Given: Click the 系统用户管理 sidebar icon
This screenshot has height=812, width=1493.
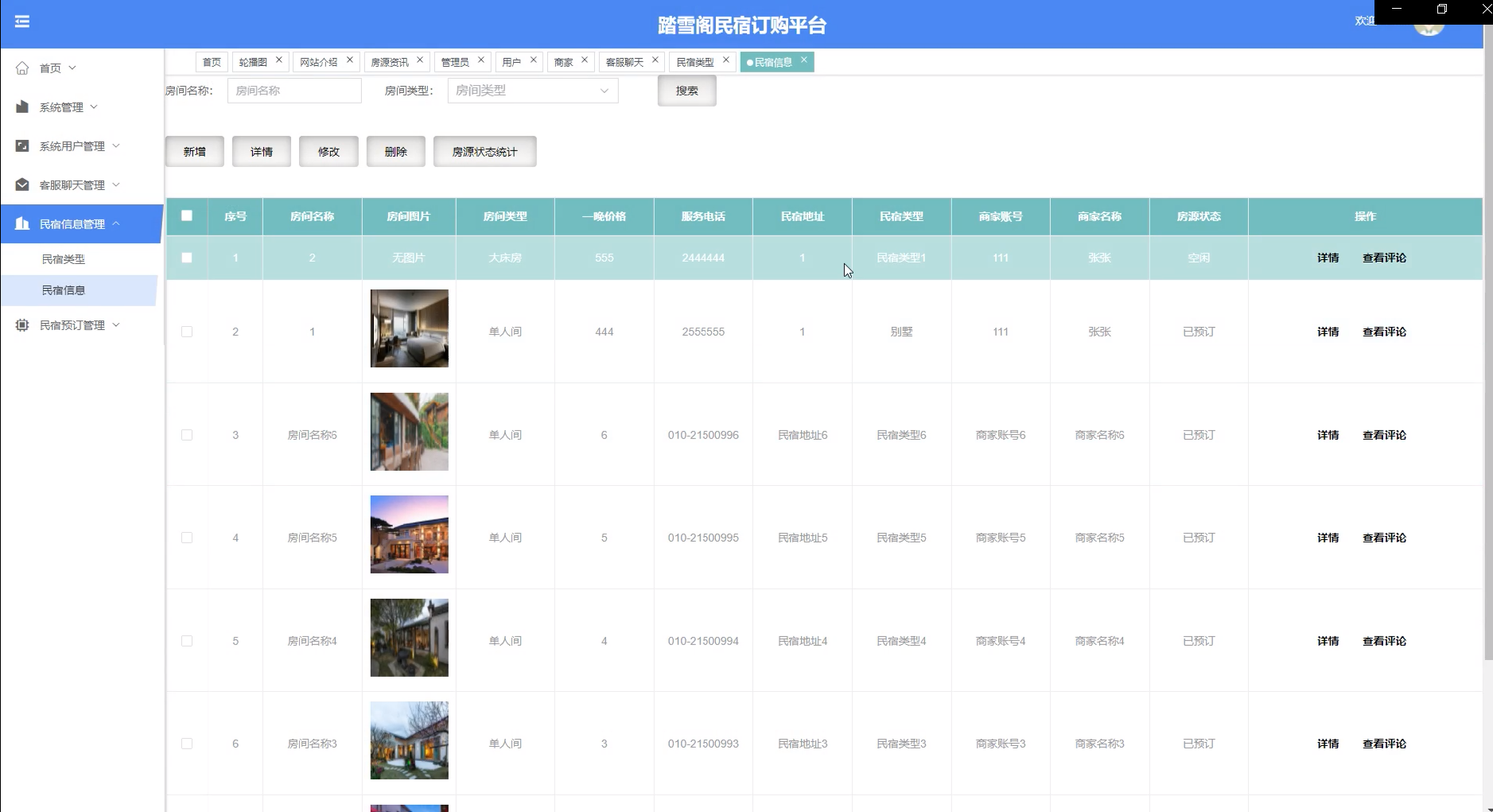Looking at the screenshot, I should [x=22, y=146].
